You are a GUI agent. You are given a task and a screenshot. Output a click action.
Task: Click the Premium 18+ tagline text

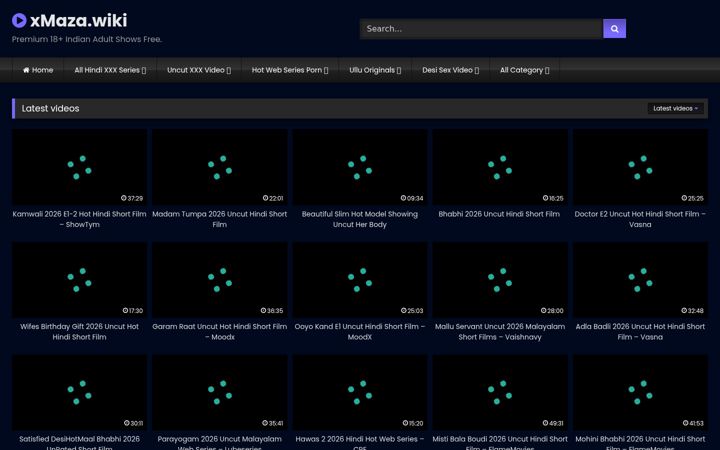(x=87, y=39)
